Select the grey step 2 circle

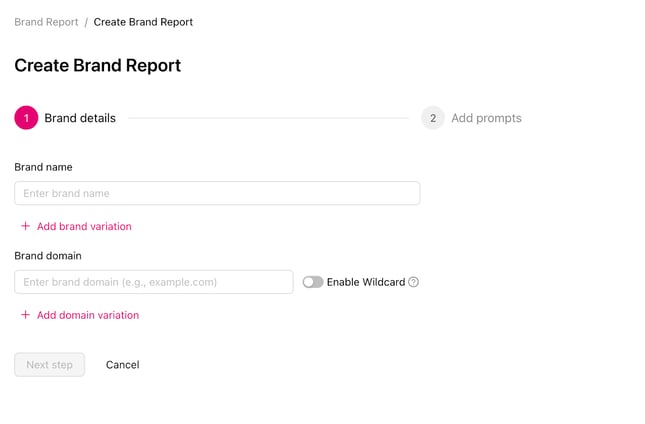(x=433, y=118)
